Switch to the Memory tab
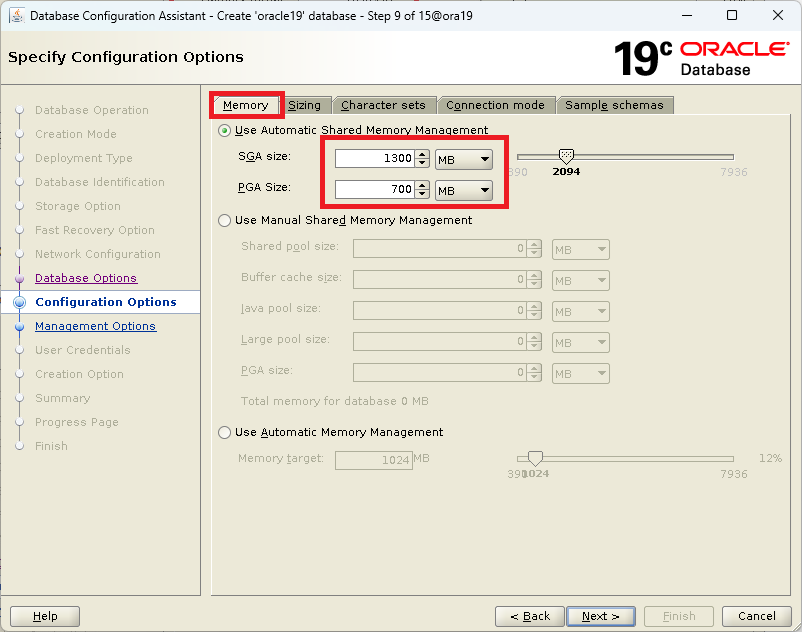This screenshot has height=632, width=802. tap(246, 105)
